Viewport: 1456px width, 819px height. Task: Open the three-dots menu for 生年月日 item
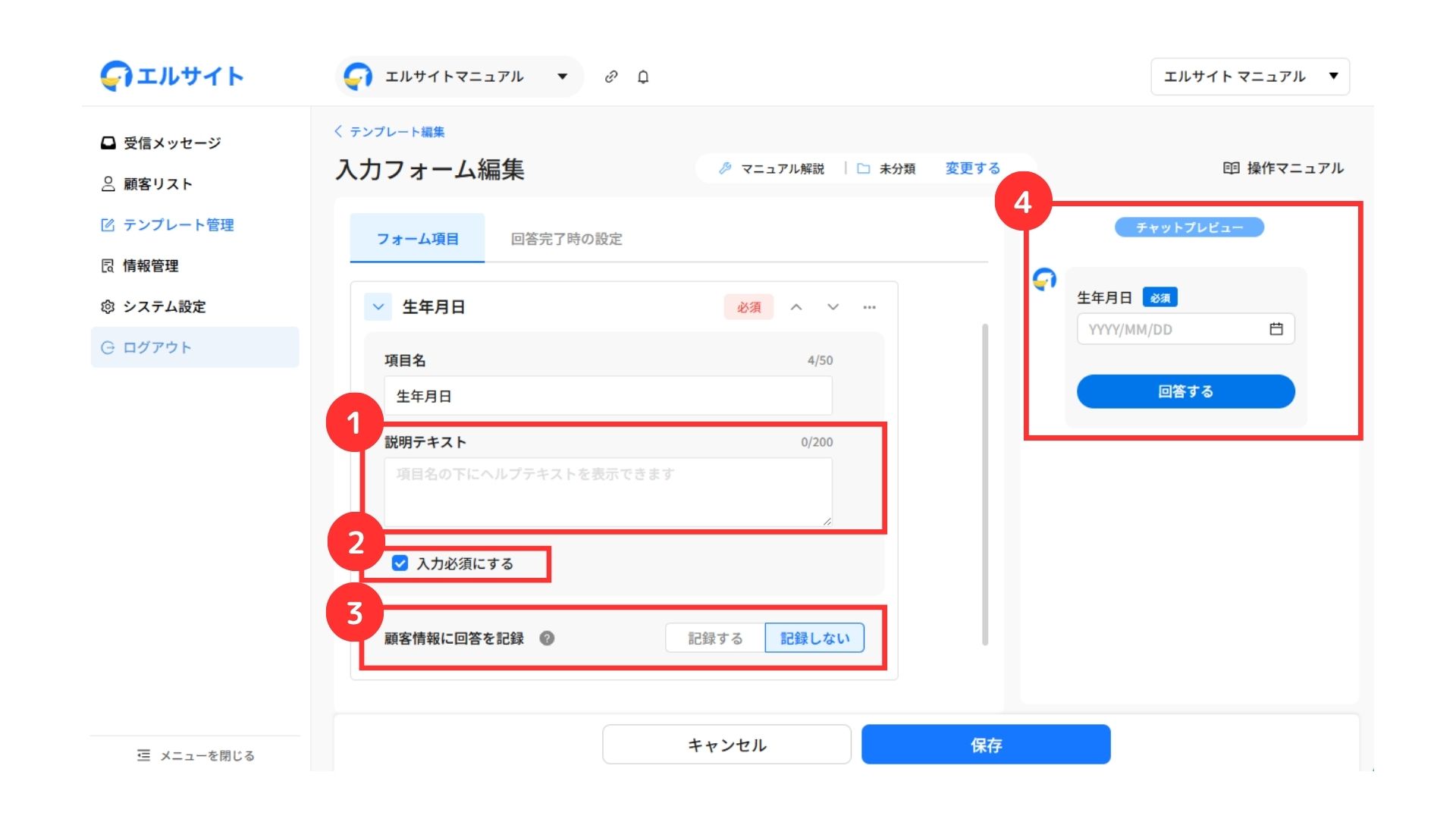tap(869, 307)
